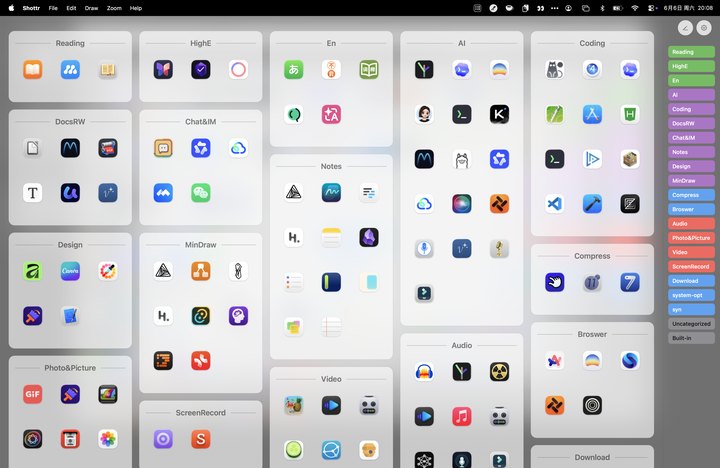Screen dimensions: 720x468
Task: Launch the purple crystal Obsidian icon in Notes
Action: [369, 237]
